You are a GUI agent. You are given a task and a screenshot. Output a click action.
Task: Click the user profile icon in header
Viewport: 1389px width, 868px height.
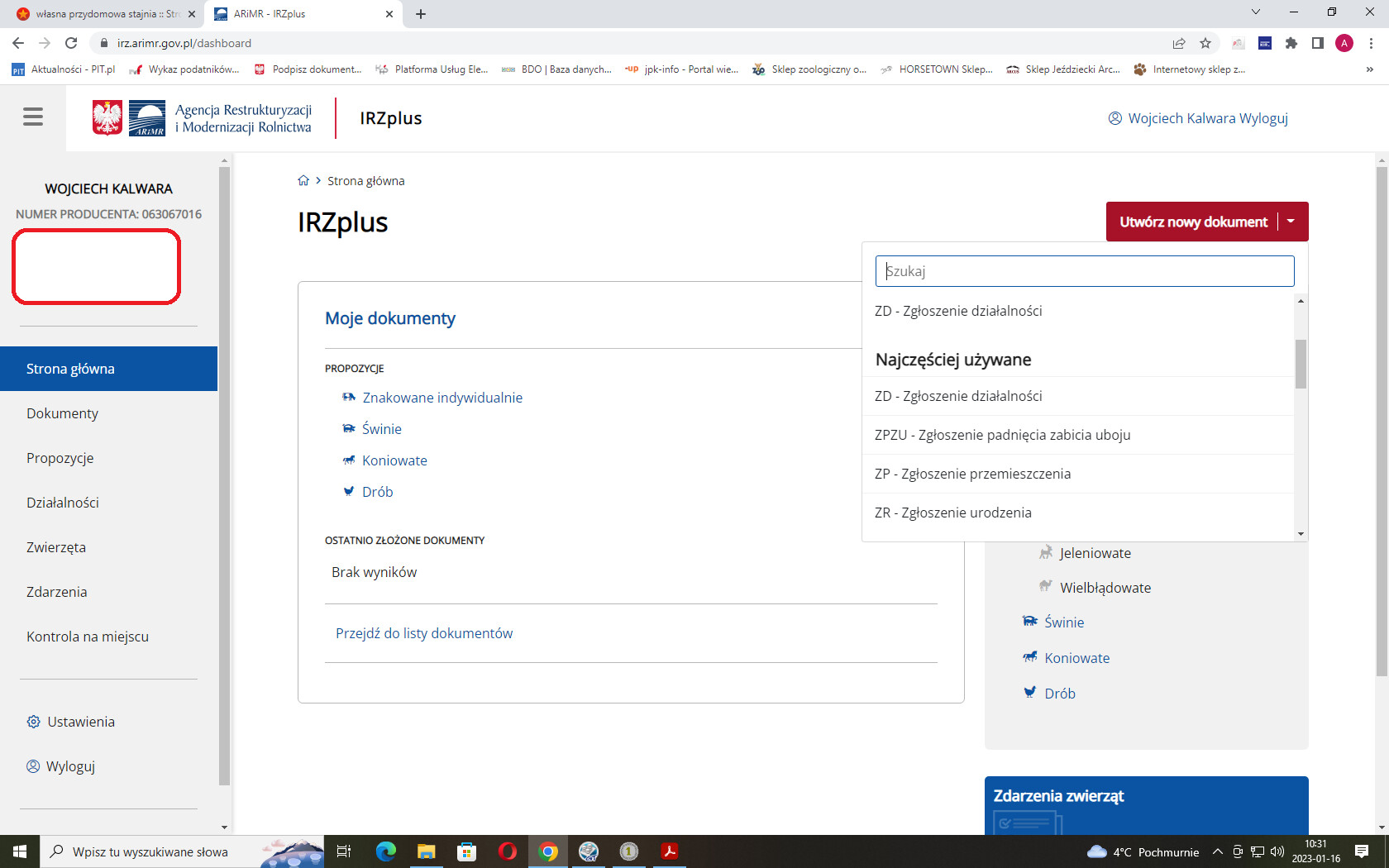[x=1115, y=118]
